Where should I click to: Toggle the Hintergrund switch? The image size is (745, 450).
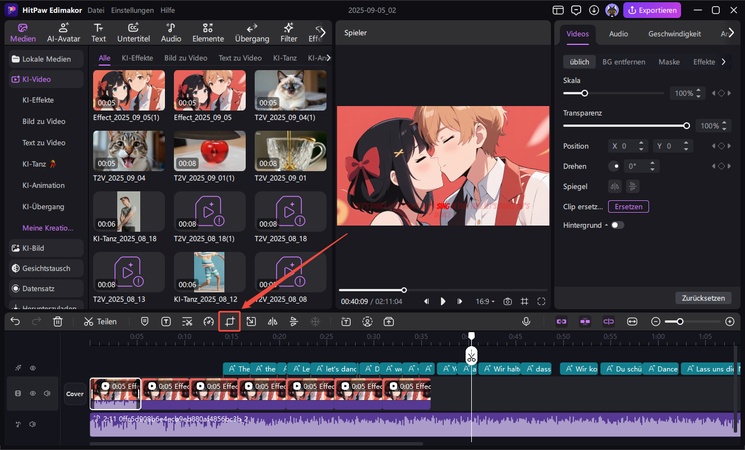[617, 225]
